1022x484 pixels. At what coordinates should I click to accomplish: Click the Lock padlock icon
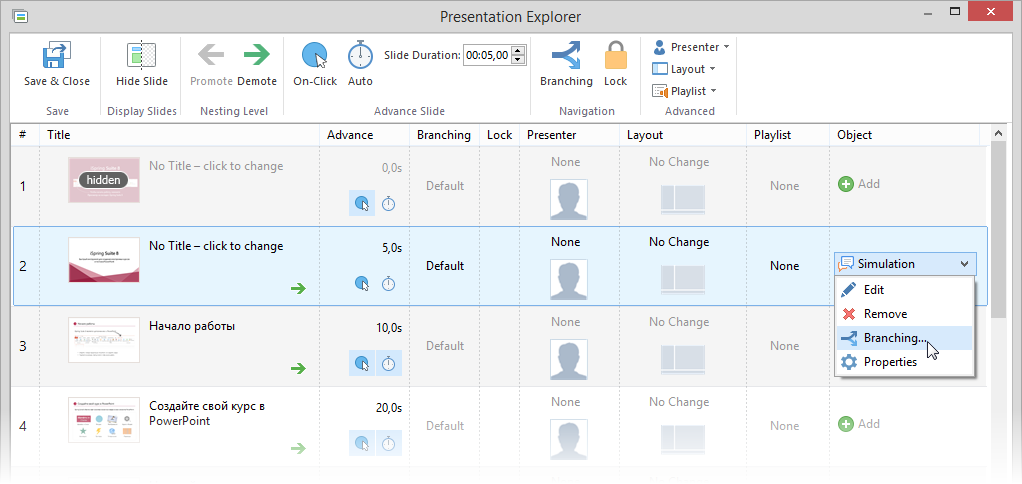[615, 55]
